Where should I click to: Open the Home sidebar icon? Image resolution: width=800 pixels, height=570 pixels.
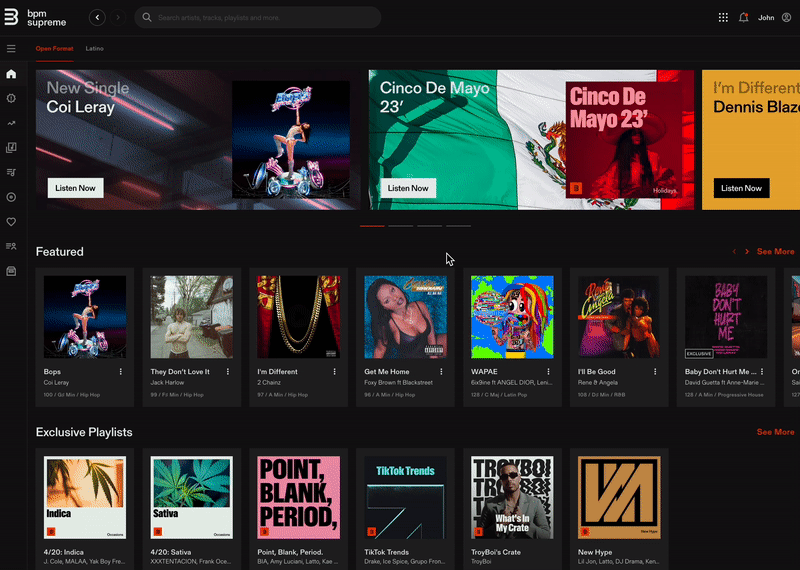tap(11, 74)
